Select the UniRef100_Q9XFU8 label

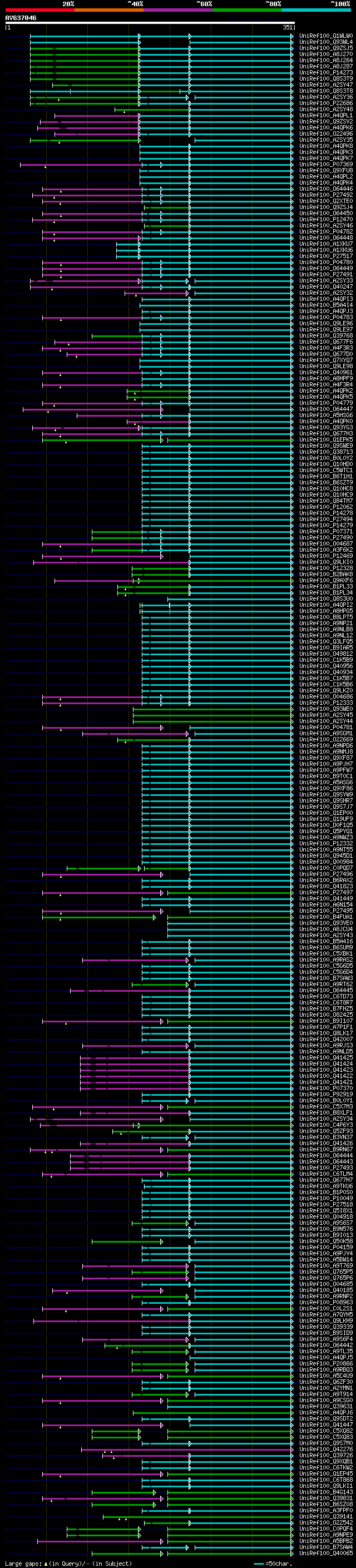(326, 170)
